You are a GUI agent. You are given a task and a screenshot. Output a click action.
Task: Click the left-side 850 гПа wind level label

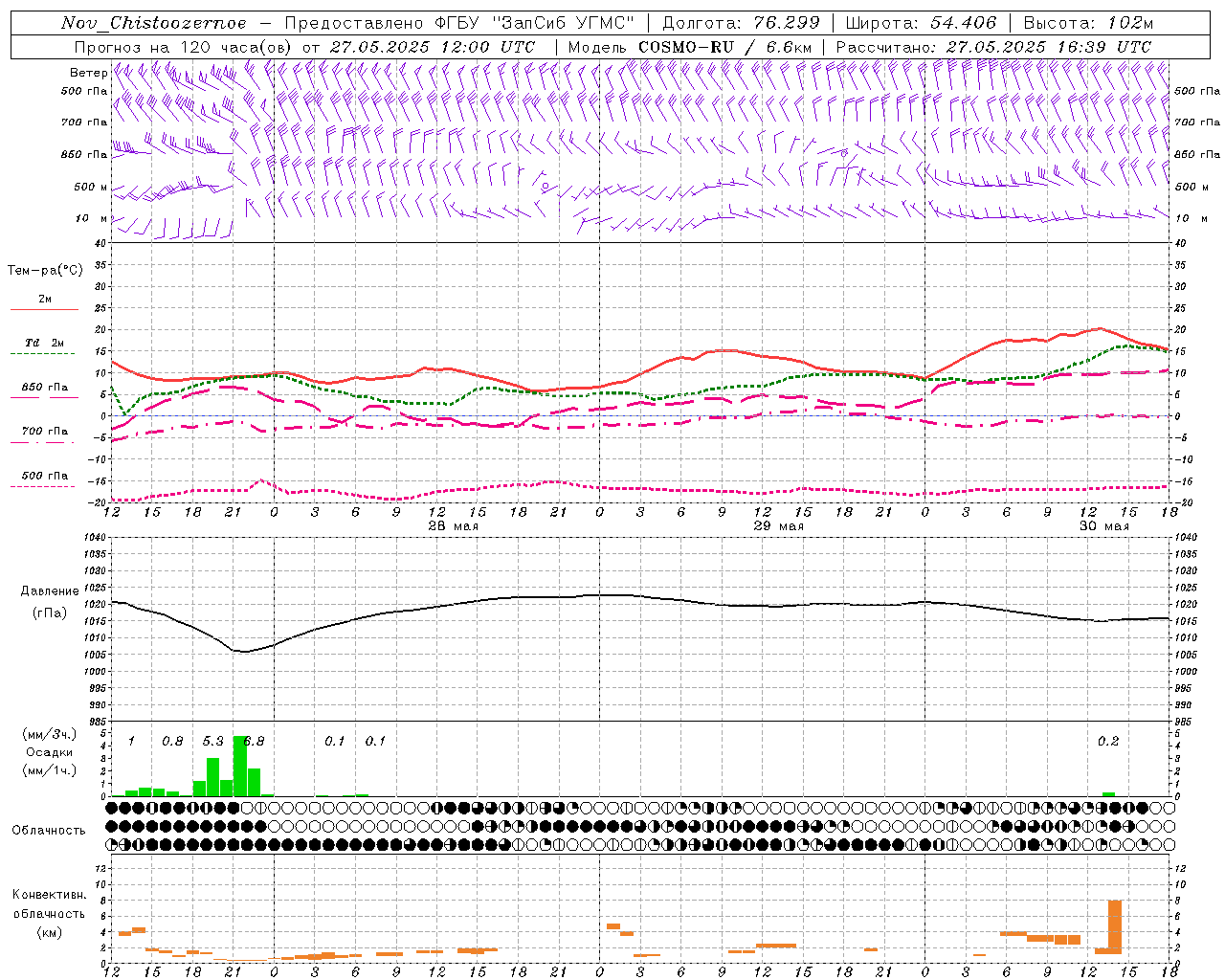click(84, 155)
